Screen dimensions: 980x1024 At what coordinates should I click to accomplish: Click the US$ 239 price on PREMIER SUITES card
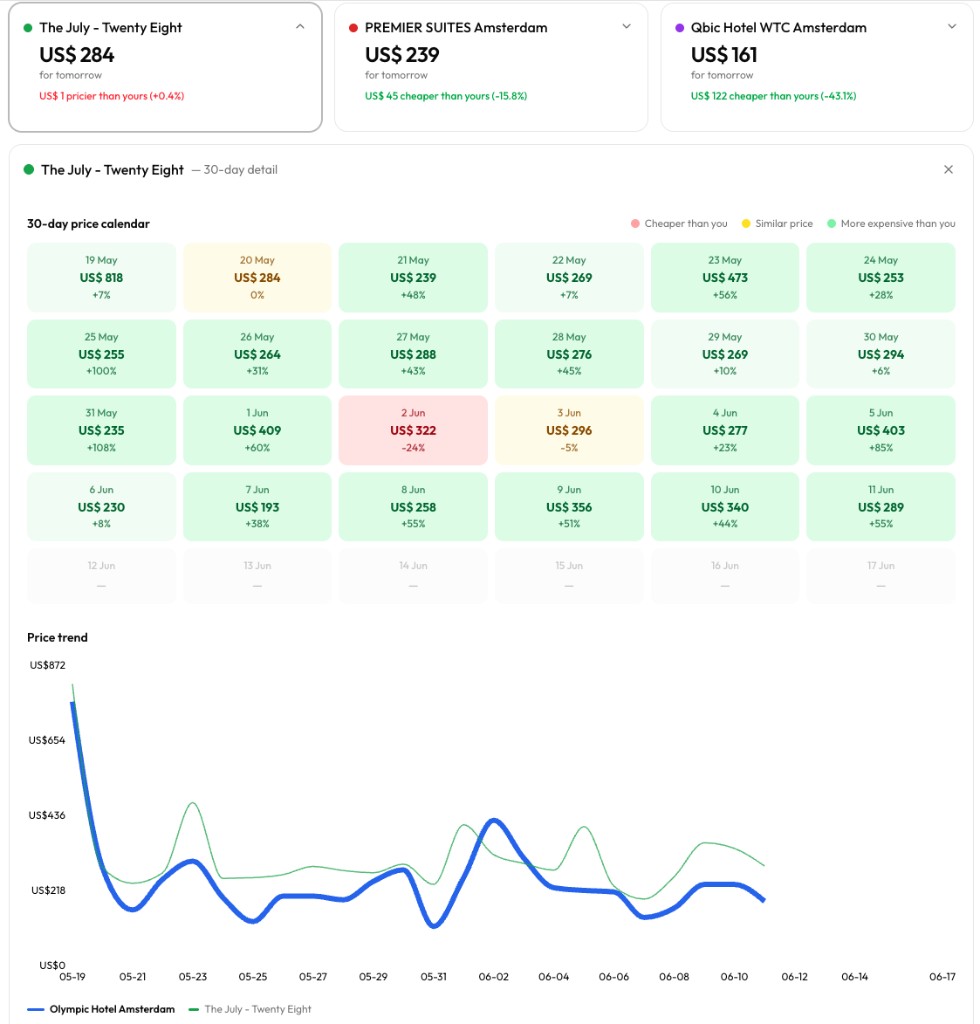tap(402, 55)
